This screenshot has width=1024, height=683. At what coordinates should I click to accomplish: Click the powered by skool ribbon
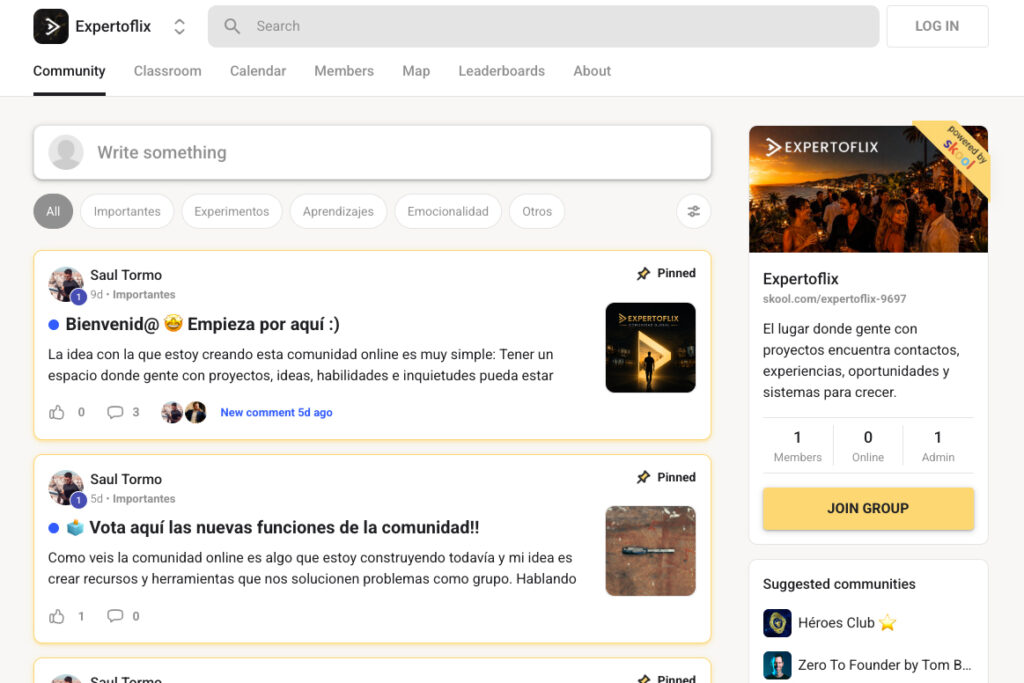(961, 153)
